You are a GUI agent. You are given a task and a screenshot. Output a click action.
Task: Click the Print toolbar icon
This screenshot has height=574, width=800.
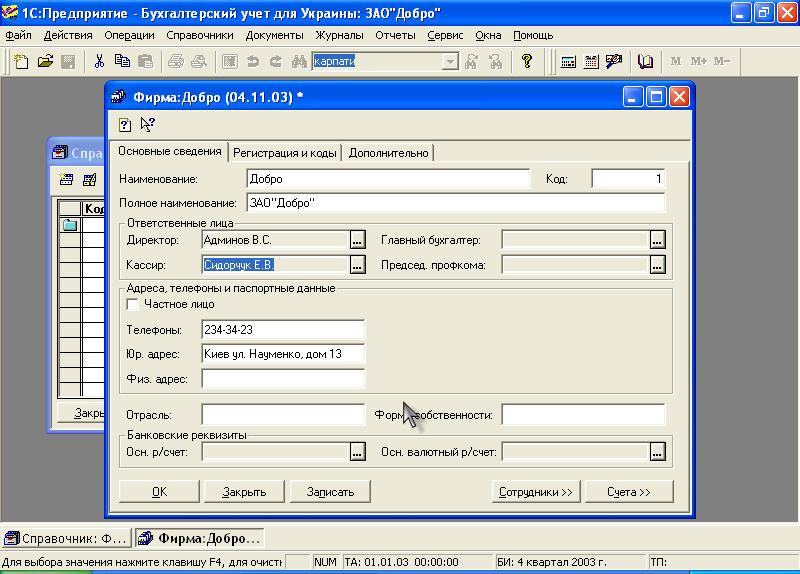pyautogui.click(x=176, y=62)
